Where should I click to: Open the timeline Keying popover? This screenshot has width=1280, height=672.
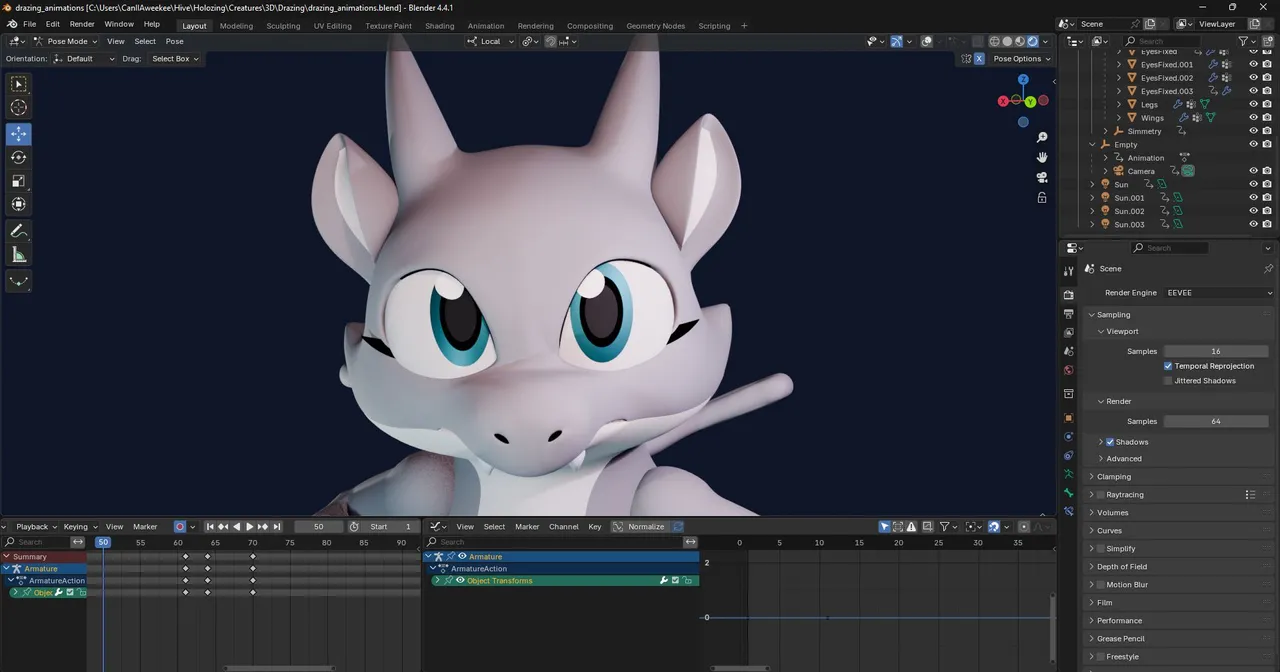[80, 527]
